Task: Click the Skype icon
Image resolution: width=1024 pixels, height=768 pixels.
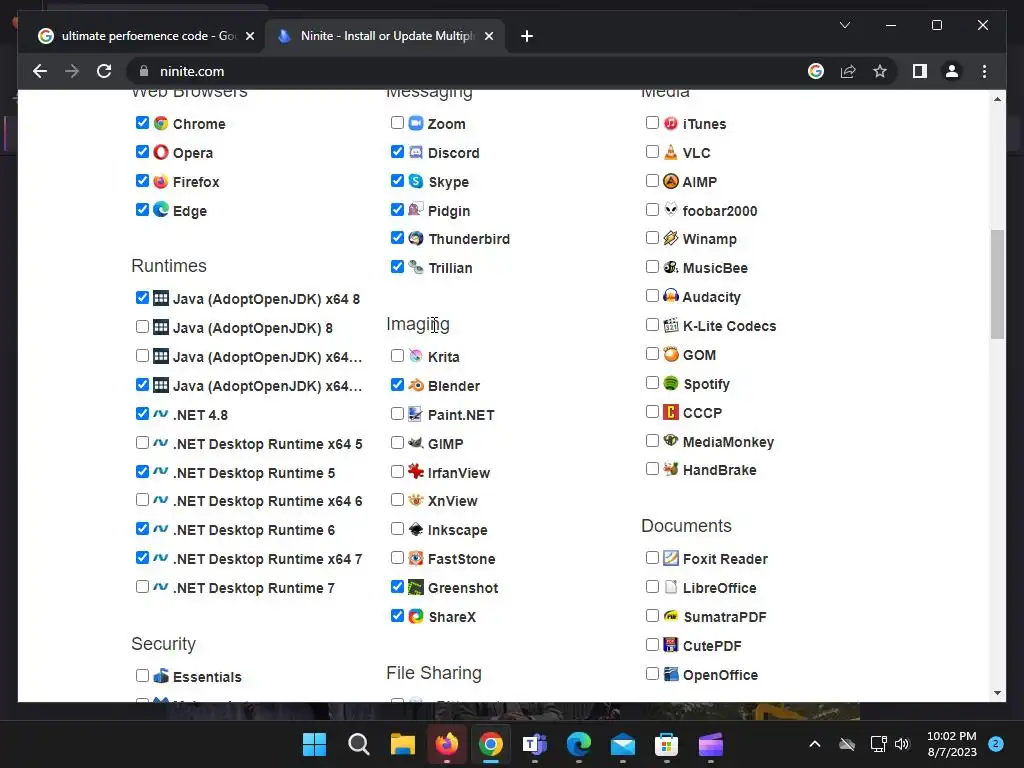Action: tap(416, 181)
